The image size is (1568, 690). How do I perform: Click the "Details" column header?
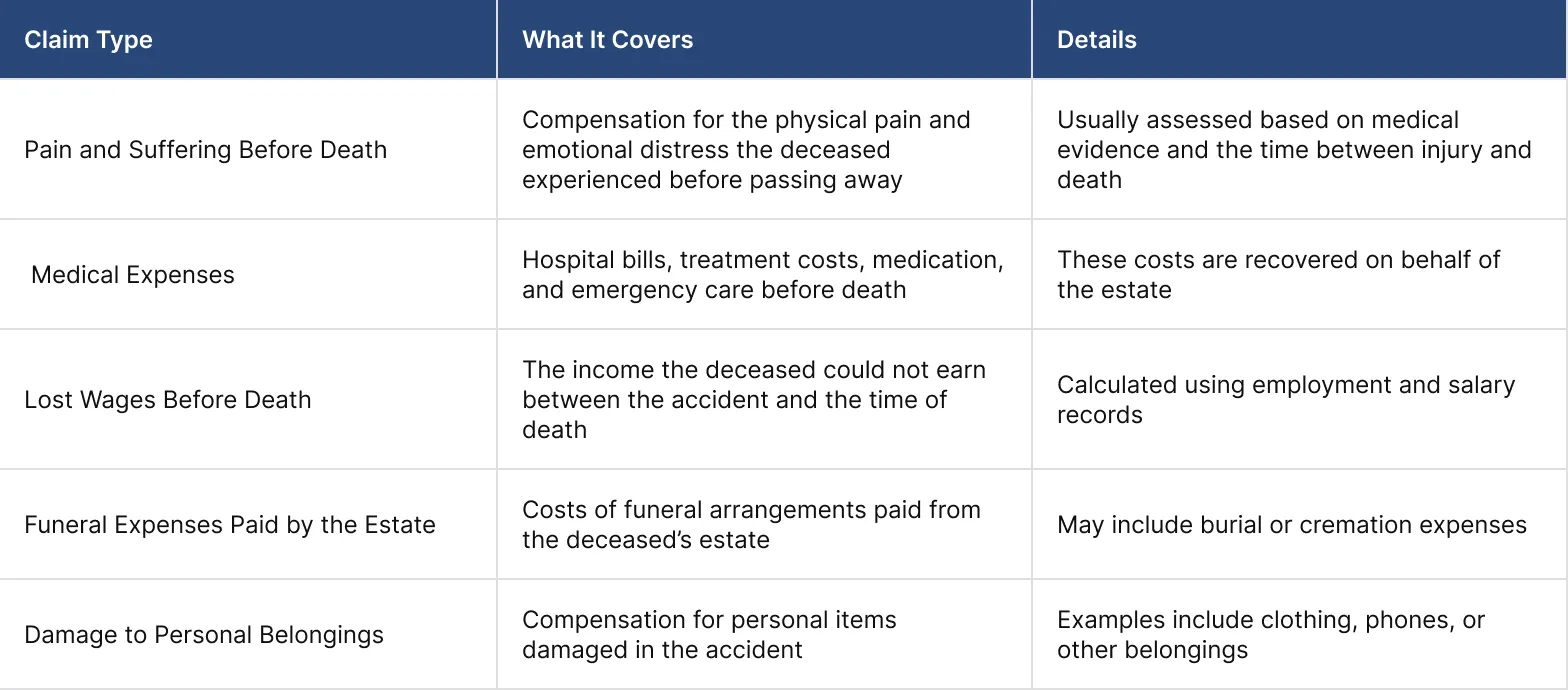[x=1096, y=40]
